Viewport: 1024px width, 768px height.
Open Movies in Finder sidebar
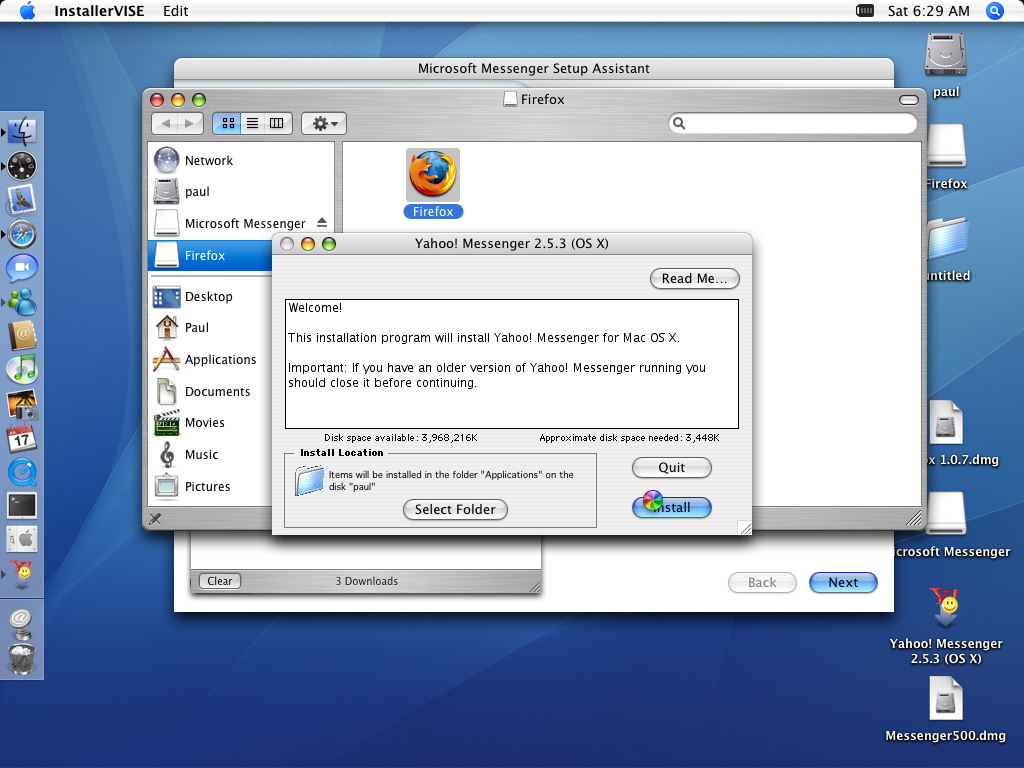[210, 423]
